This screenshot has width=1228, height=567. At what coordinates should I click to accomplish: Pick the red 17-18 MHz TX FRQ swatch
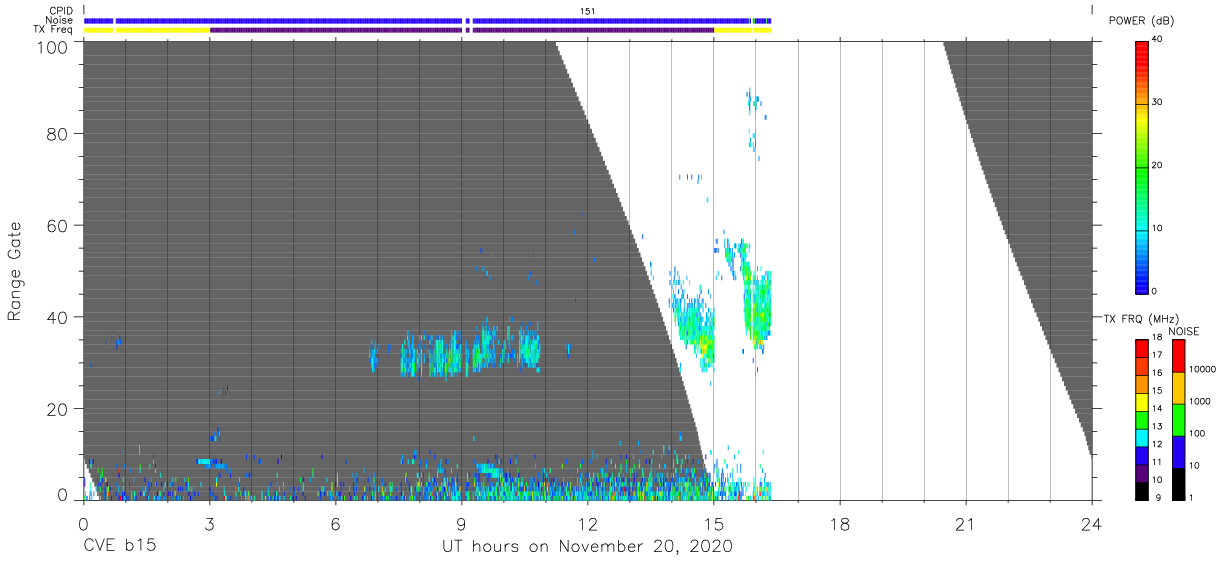pyautogui.click(x=1142, y=348)
